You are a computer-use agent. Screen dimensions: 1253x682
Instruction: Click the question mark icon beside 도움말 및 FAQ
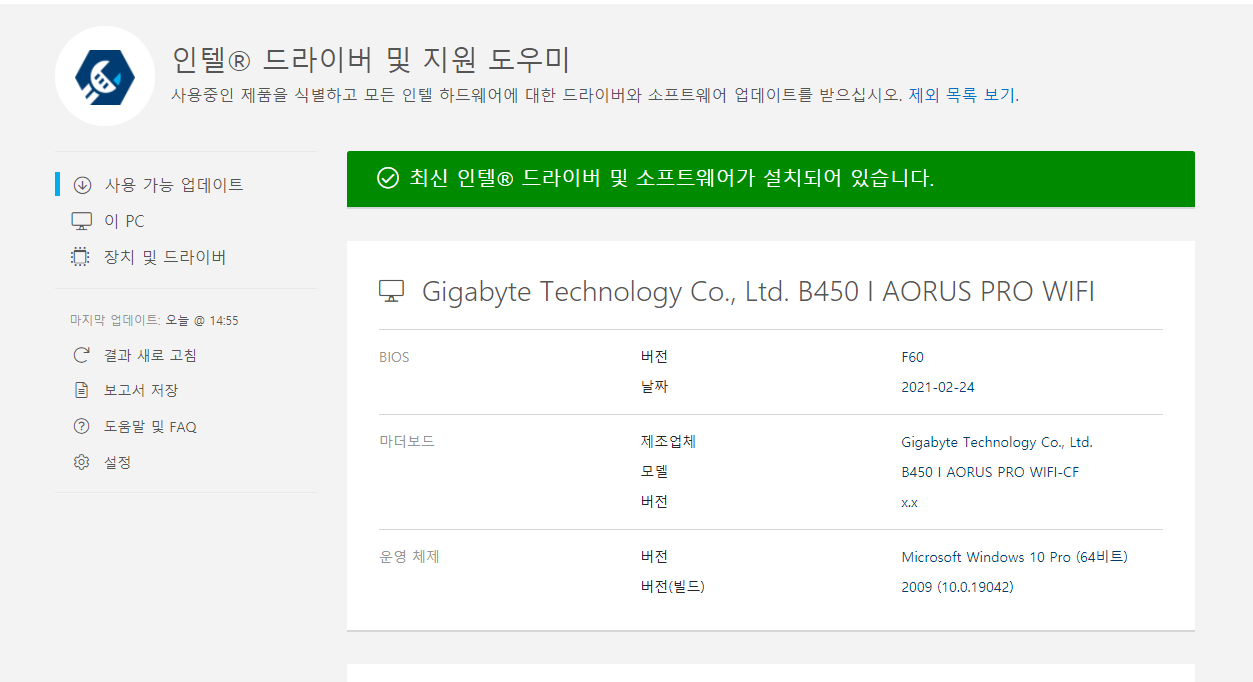click(x=82, y=427)
